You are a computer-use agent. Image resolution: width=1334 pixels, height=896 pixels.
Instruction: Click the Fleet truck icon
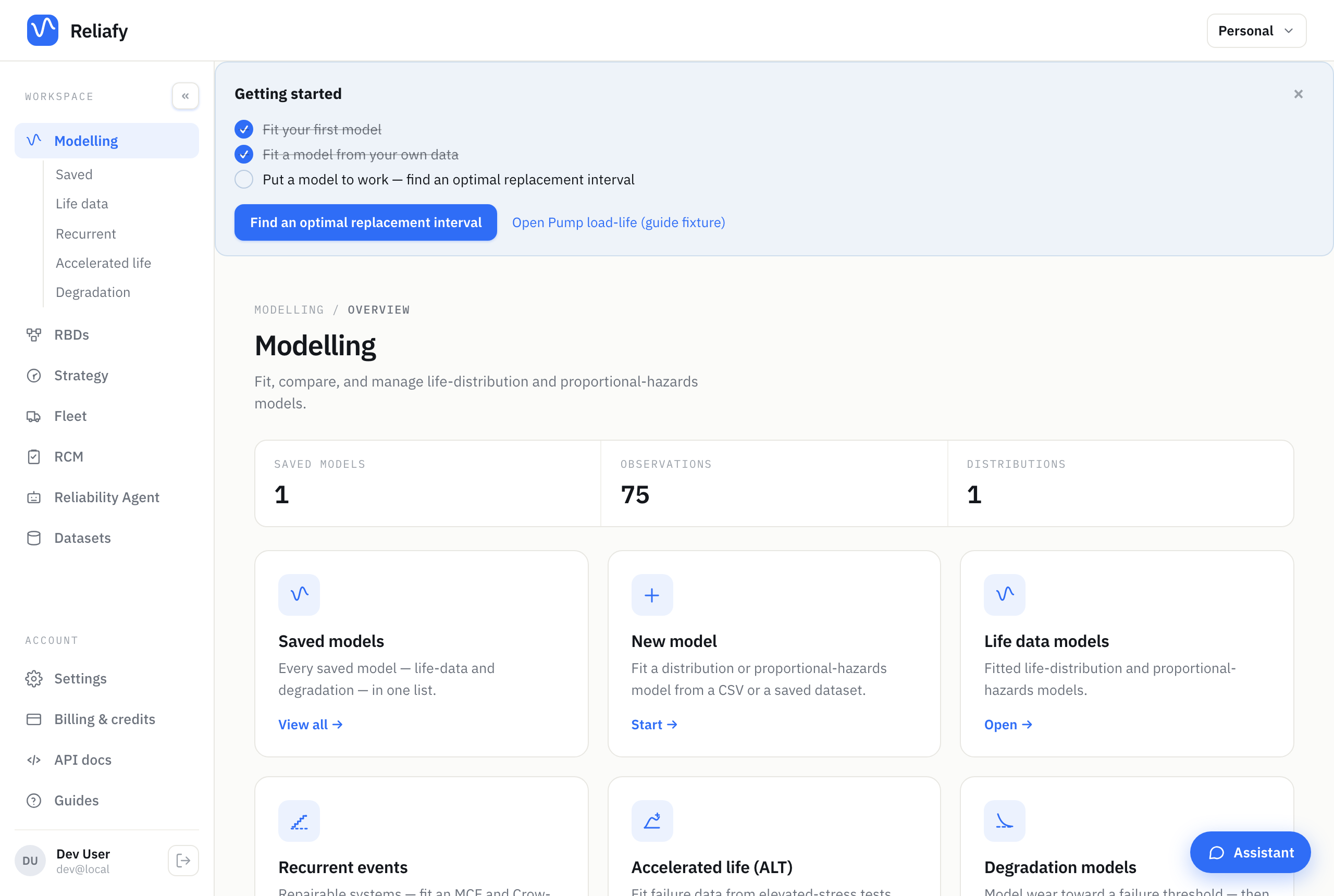[34, 416]
